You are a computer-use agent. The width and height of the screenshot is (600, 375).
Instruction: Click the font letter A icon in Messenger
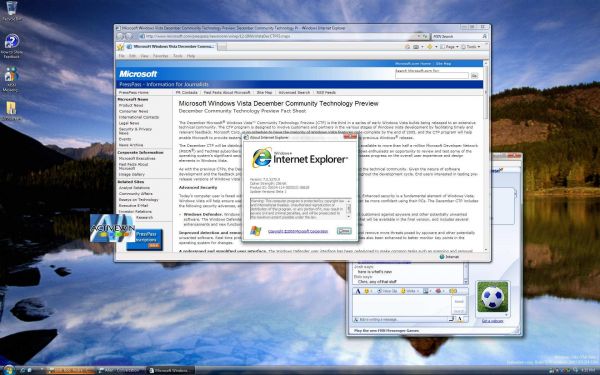point(358,291)
